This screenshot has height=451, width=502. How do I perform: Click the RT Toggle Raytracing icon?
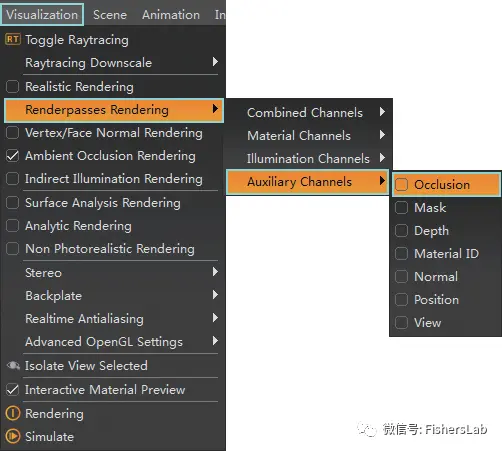(x=13, y=39)
